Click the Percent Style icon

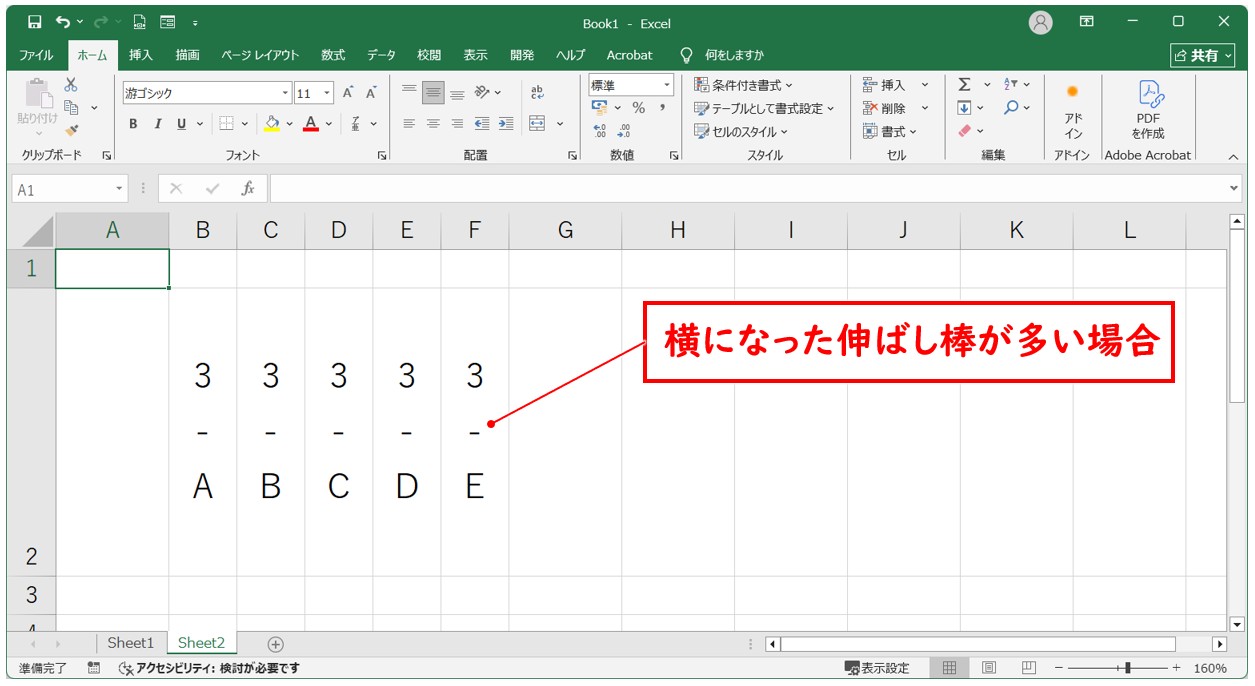click(638, 108)
